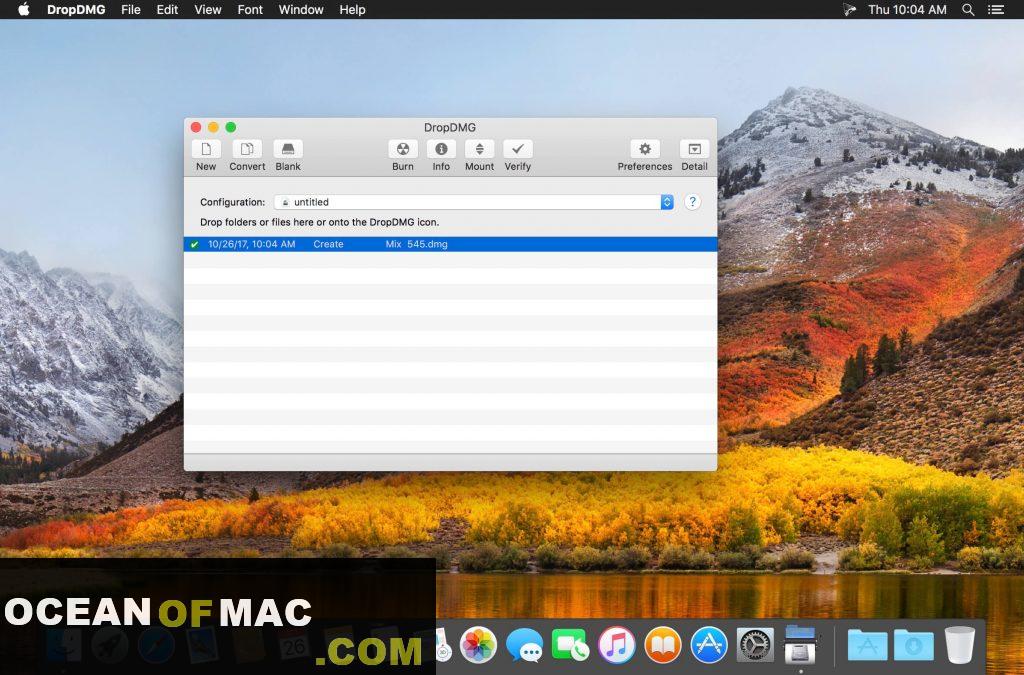Open the Applications folder in the Dock
1024x675 pixels.
coord(867,644)
